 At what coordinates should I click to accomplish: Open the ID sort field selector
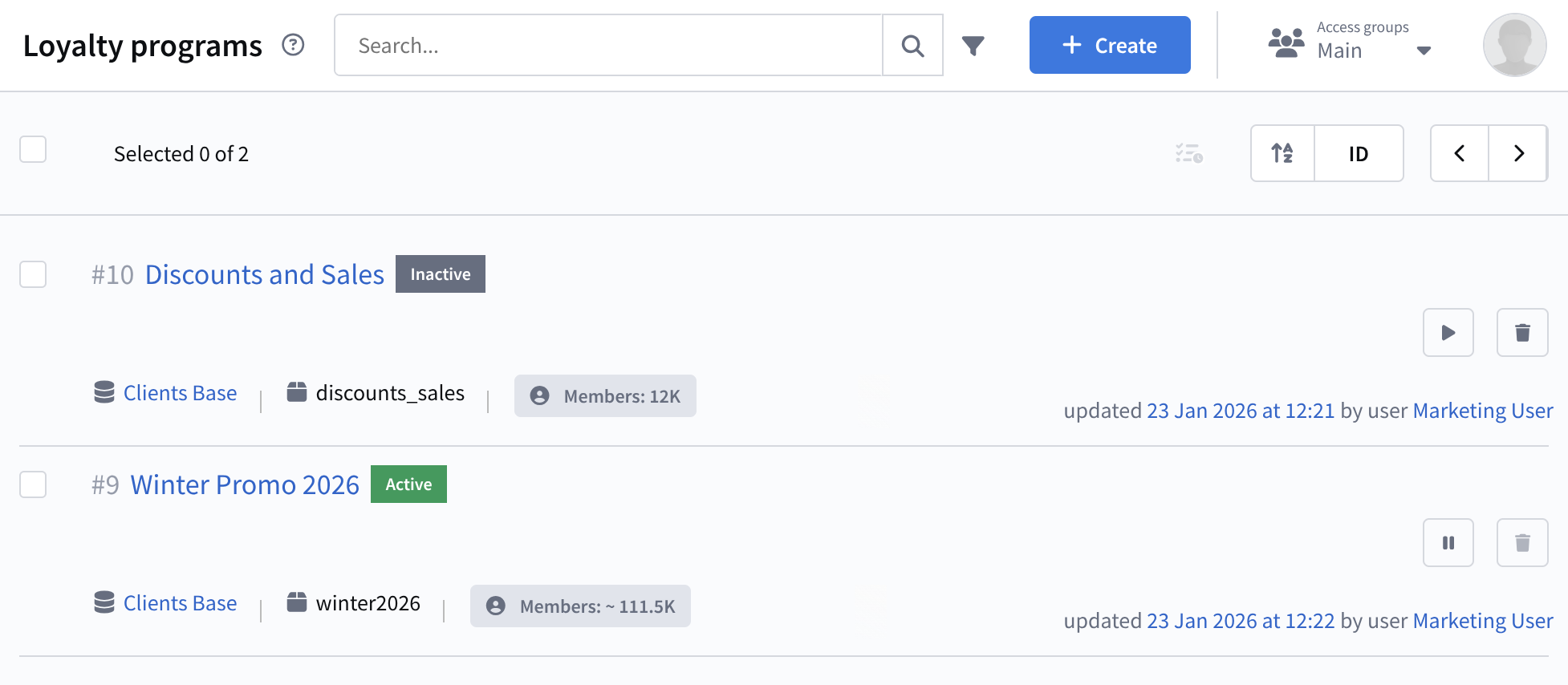1358,153
